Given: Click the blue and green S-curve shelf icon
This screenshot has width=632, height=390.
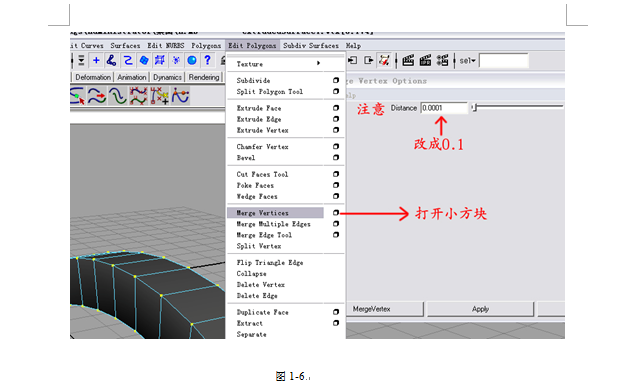Looking at the screenshot, I should point(118,96).
